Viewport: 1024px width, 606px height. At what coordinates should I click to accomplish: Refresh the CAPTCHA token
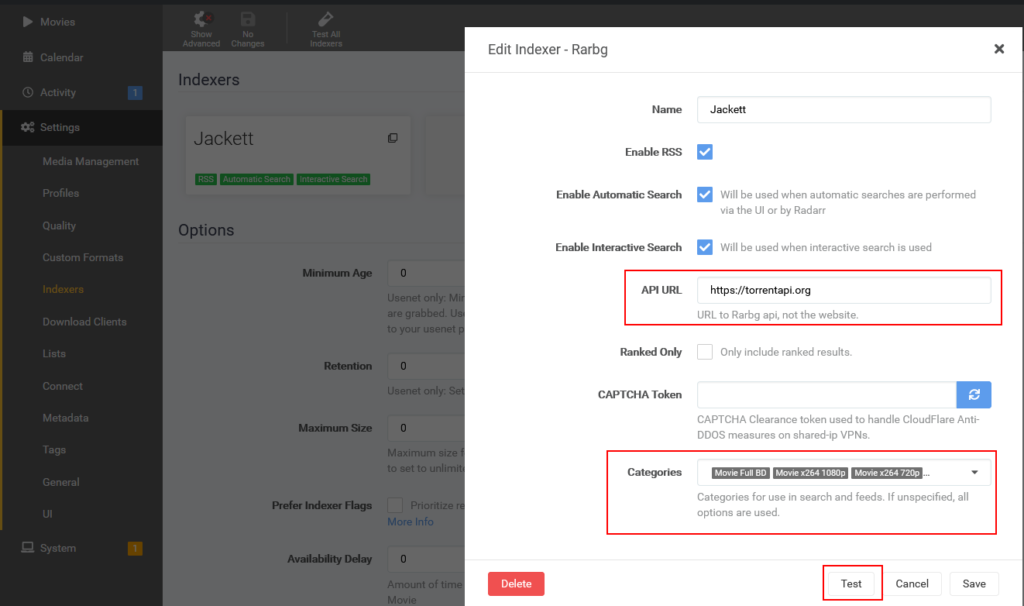(974, 394)
